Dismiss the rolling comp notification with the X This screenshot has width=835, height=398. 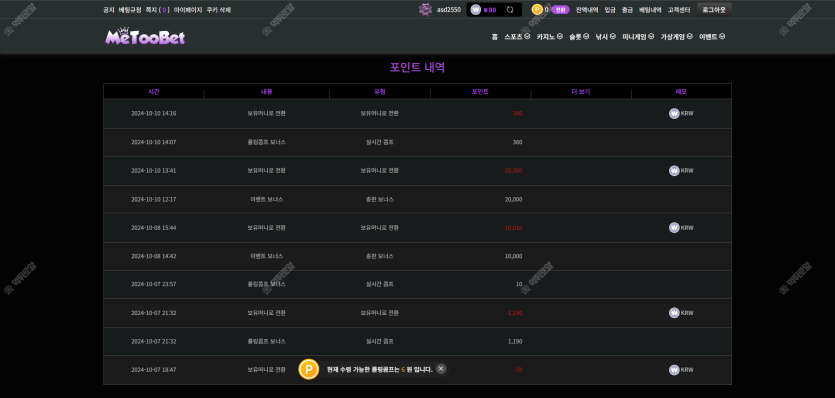[441, 368]
